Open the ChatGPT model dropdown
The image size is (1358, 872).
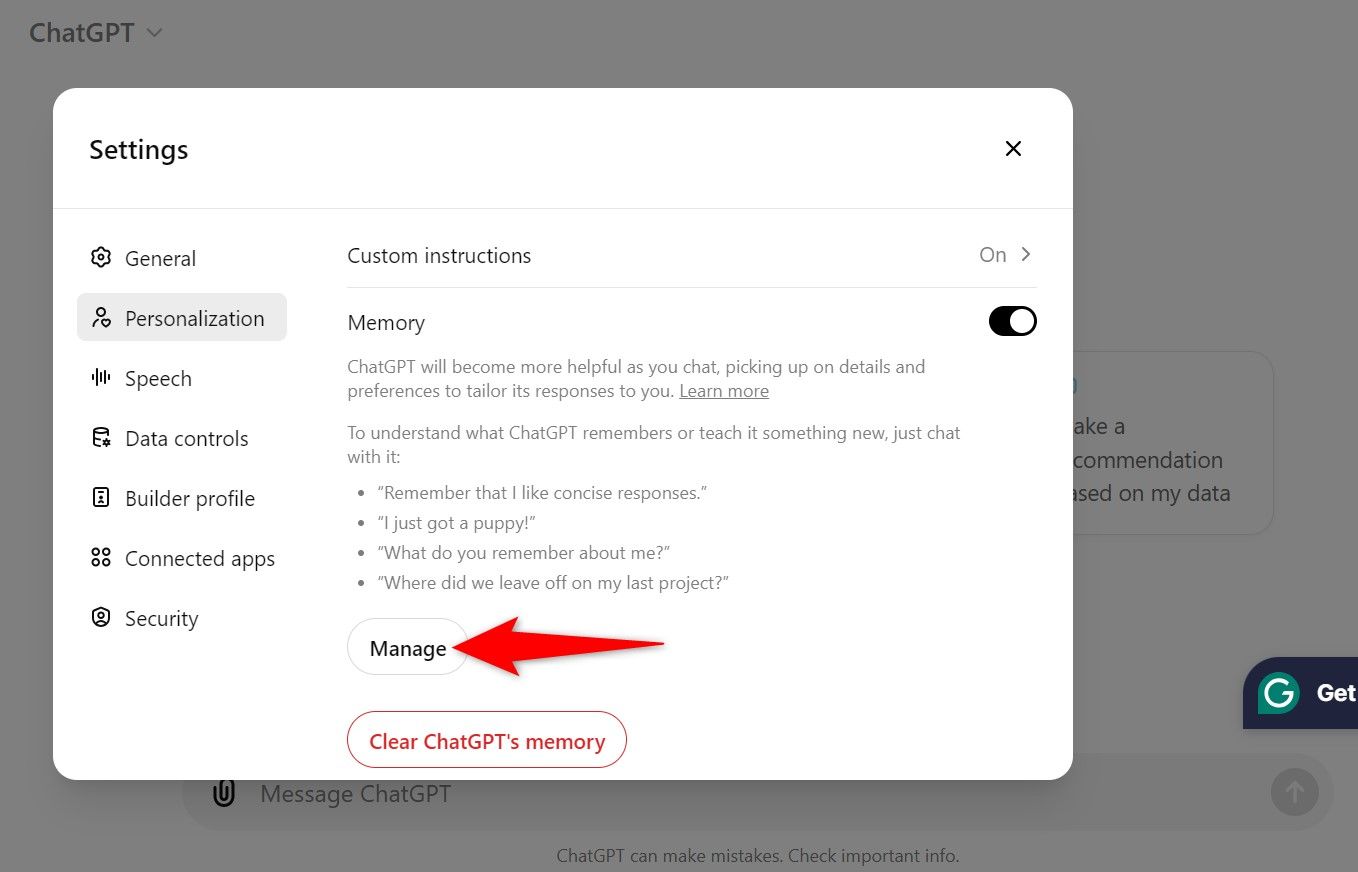click(x=96, y=32)
